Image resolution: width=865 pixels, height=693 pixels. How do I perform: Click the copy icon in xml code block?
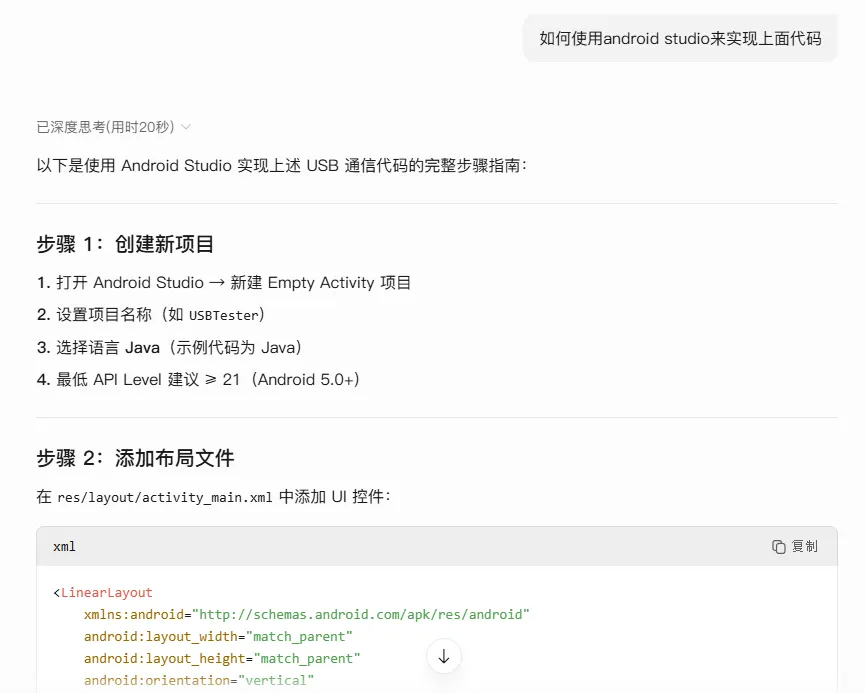(778, 547)
